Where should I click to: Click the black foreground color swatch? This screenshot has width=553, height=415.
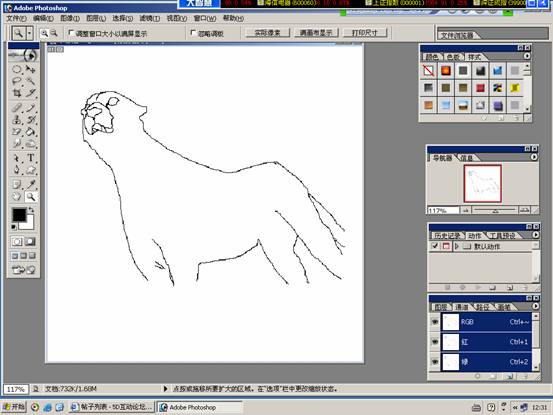coord(19,215)
